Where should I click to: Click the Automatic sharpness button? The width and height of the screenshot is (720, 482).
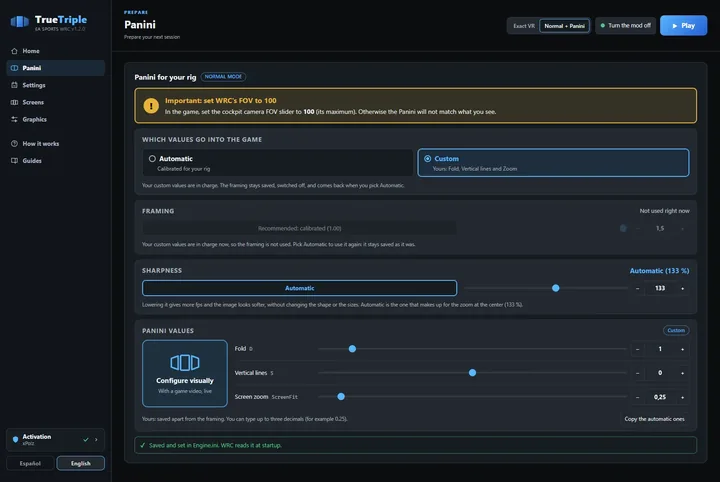pyautogui.click(x=299, y=288)
